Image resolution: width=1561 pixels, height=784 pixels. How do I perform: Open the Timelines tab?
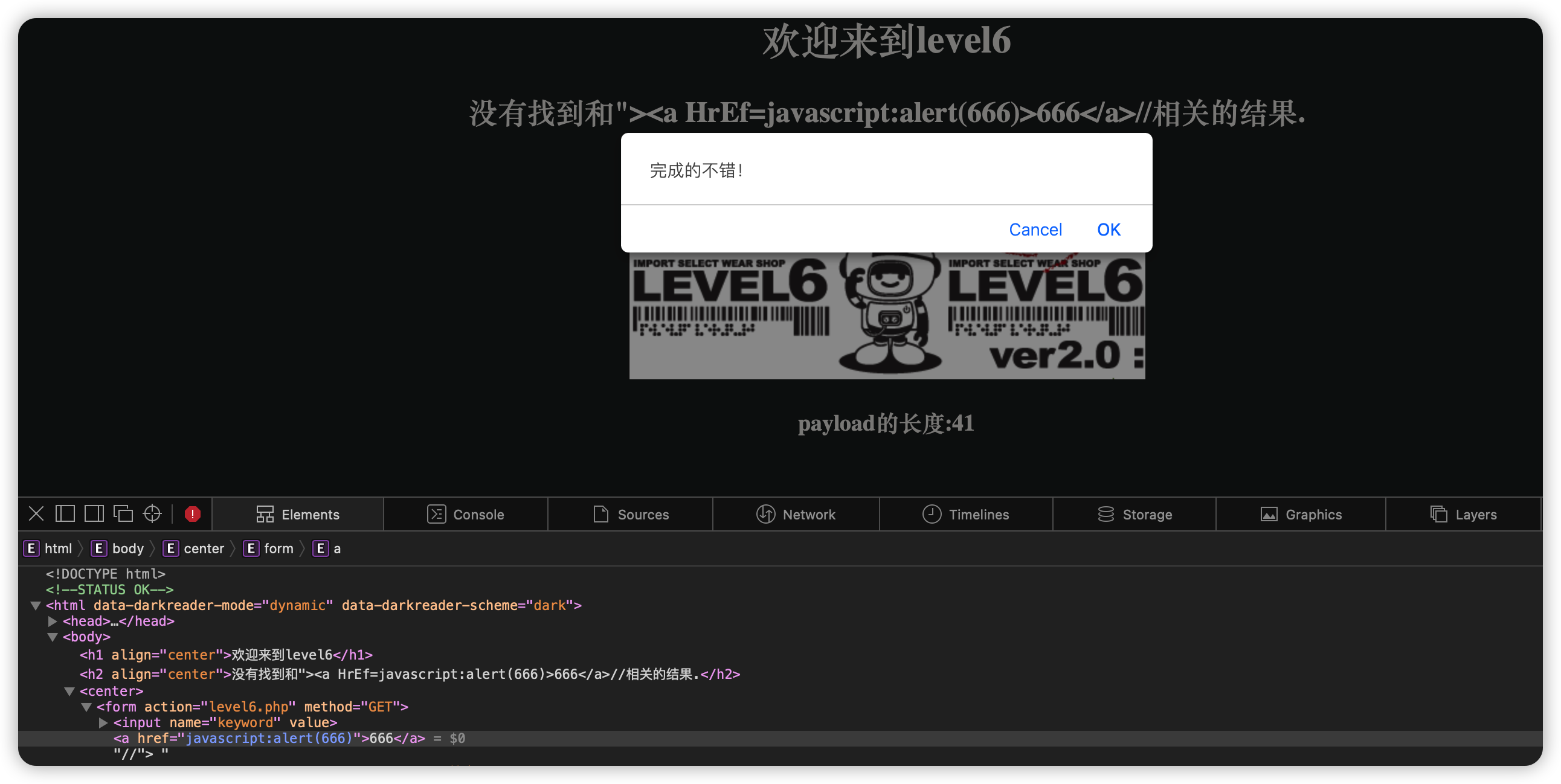pos(965,515)
